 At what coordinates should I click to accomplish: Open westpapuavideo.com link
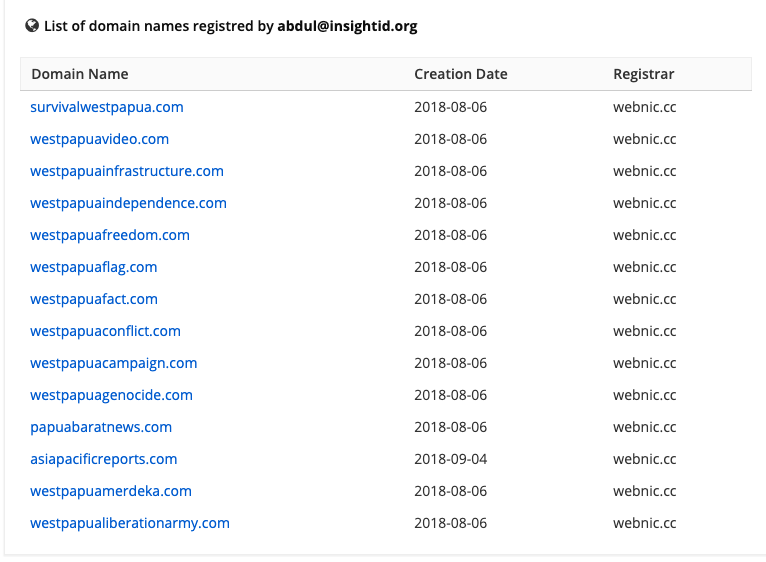(99, 139)
